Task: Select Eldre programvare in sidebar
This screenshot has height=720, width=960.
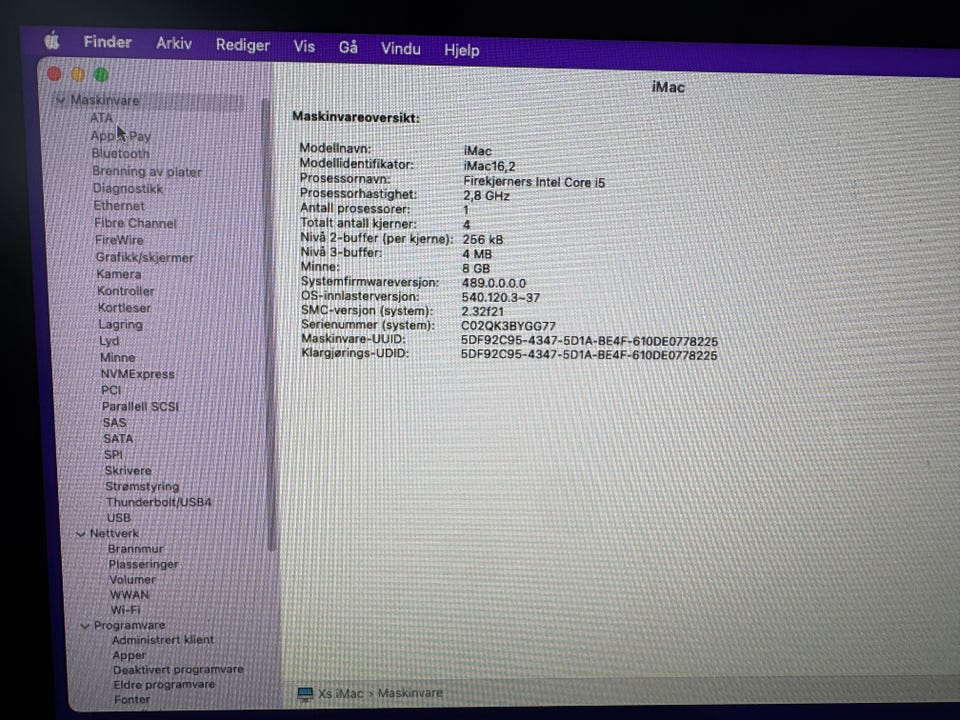Action: pyautogui.click(x=164, y=684)
